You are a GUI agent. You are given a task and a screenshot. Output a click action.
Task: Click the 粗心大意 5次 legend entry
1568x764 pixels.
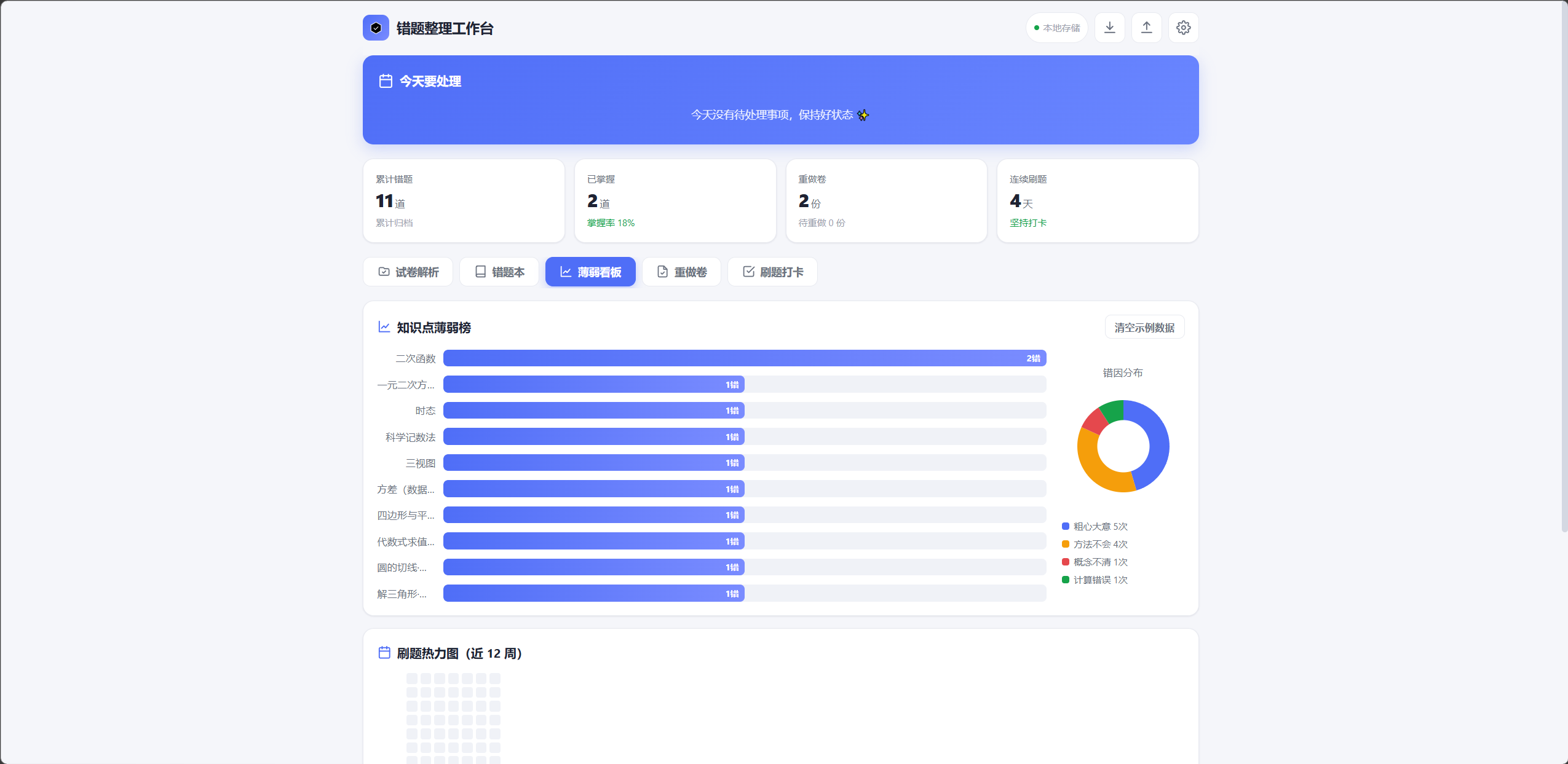pos(1095,527)
